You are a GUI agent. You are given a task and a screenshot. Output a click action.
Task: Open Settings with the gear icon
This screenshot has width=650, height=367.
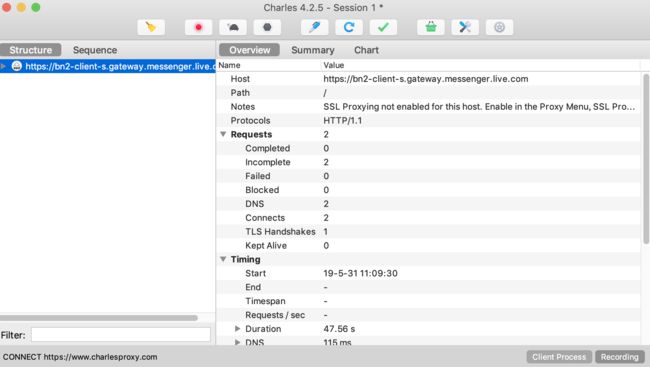500,27
